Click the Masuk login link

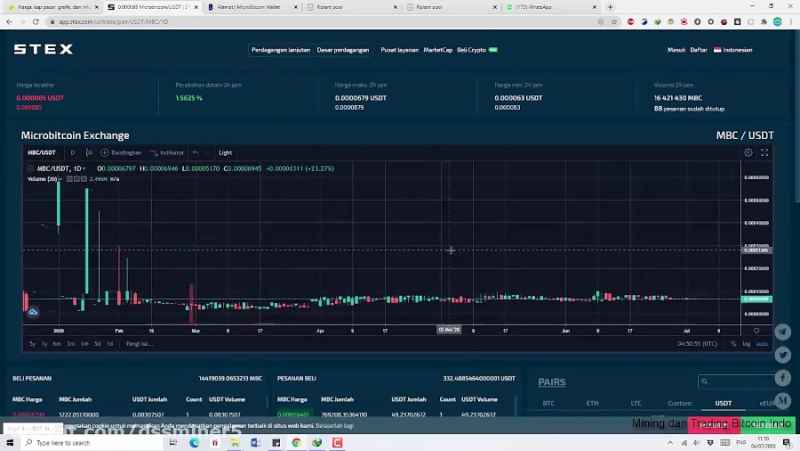[x=676, y=50]
